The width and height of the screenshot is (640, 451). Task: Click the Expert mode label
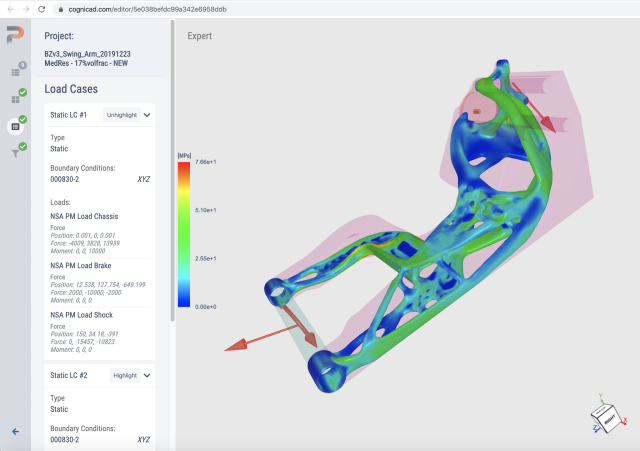(x=200, y=36)
